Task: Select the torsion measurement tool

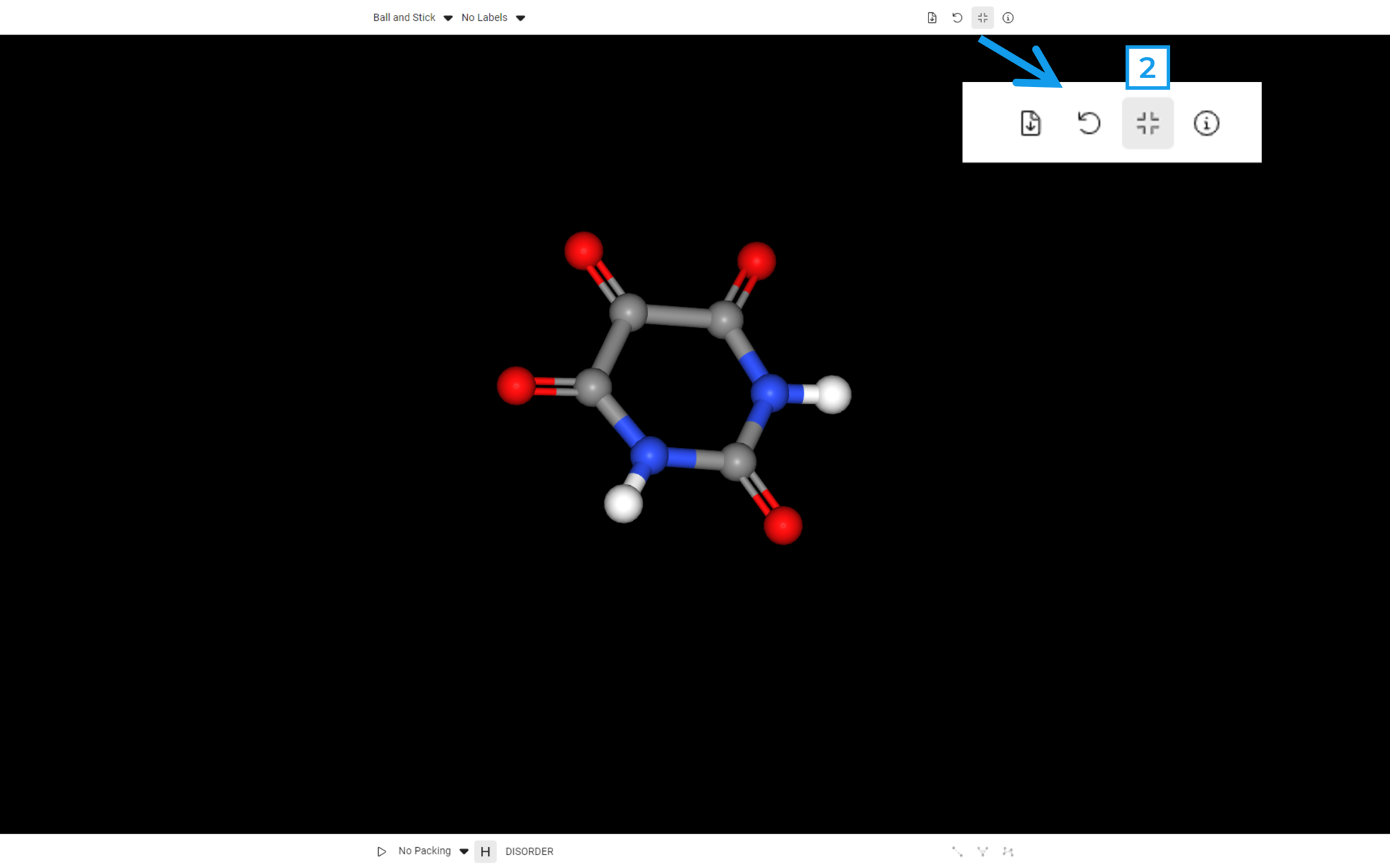Action: [1008, 851]
